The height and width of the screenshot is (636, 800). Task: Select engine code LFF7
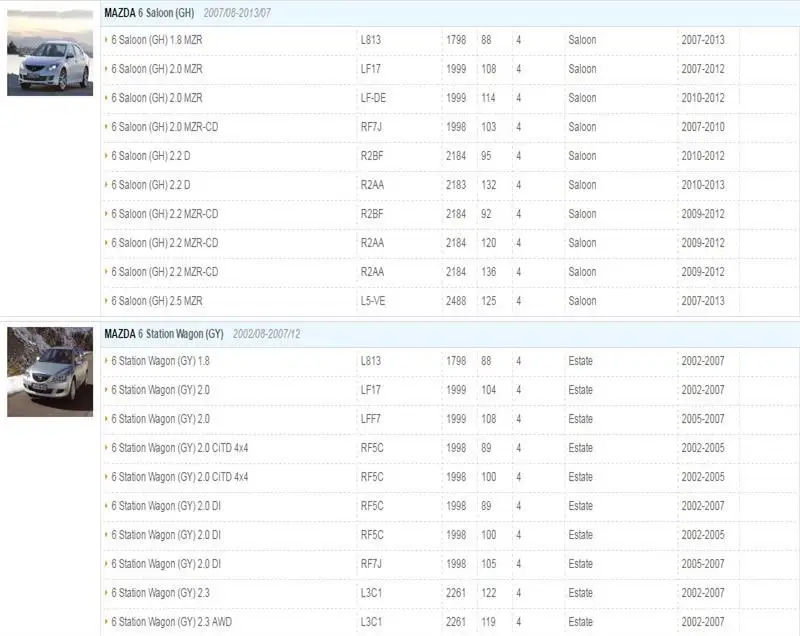pyautogui.click(x=370, y=419)
